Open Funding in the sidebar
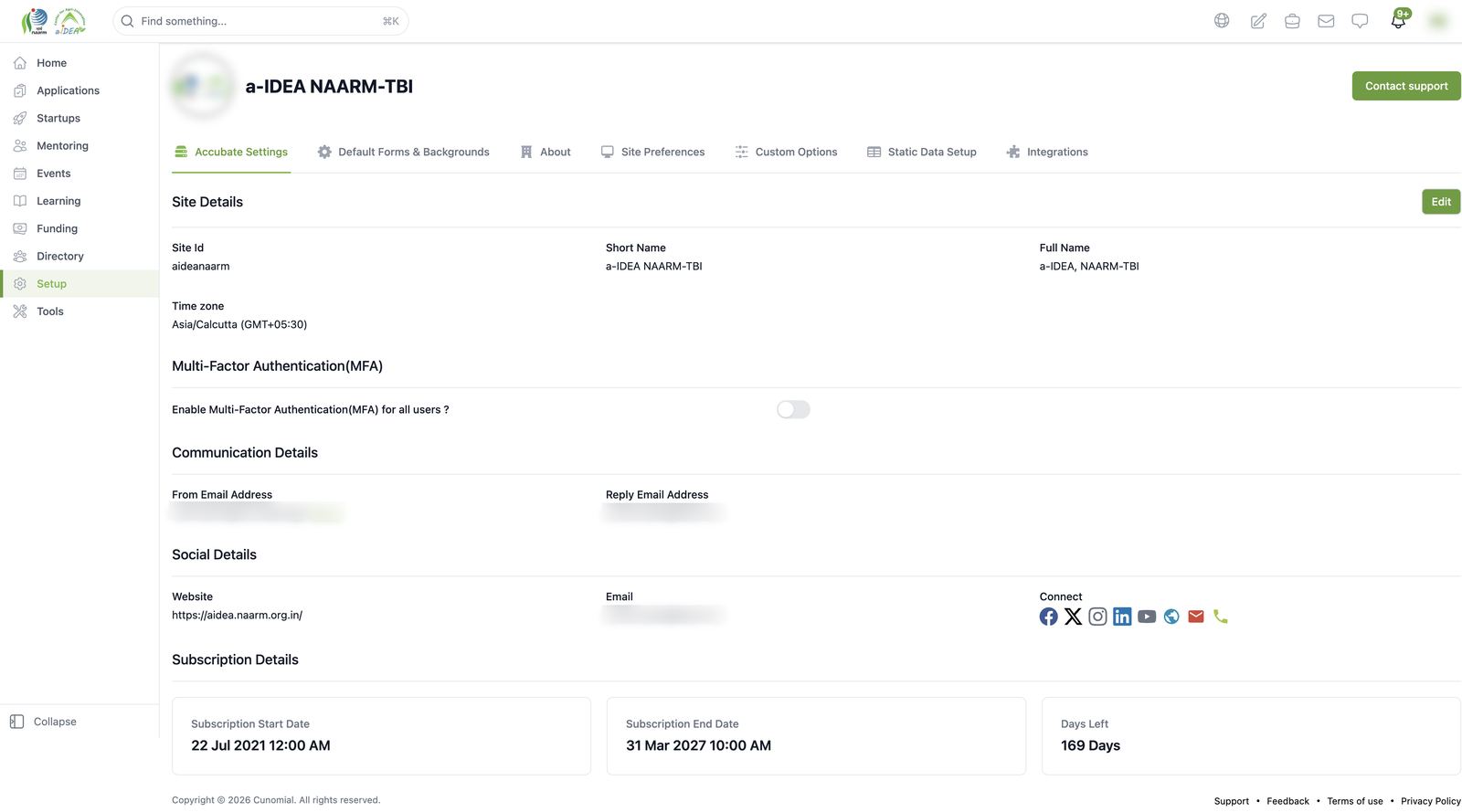Image resolution: width=1462 pixels, height=812 pixels. [x=79, y=228]
